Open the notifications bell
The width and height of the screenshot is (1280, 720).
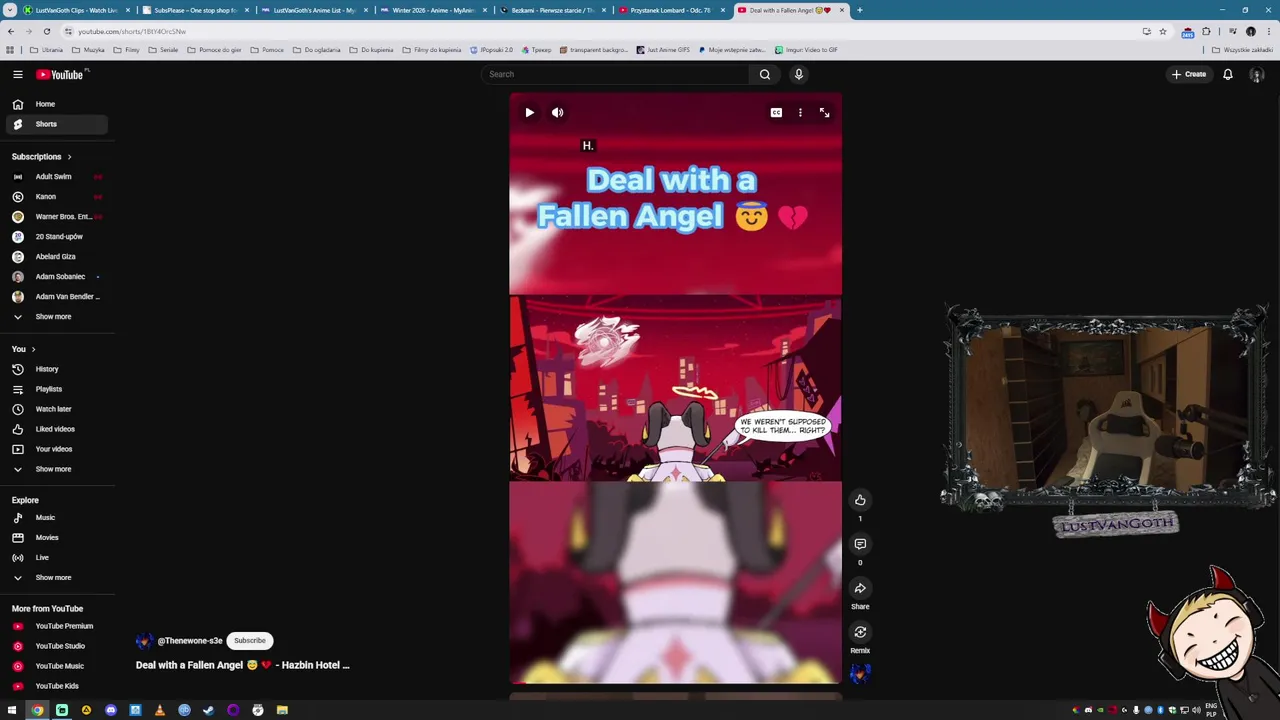(1227, 74)
